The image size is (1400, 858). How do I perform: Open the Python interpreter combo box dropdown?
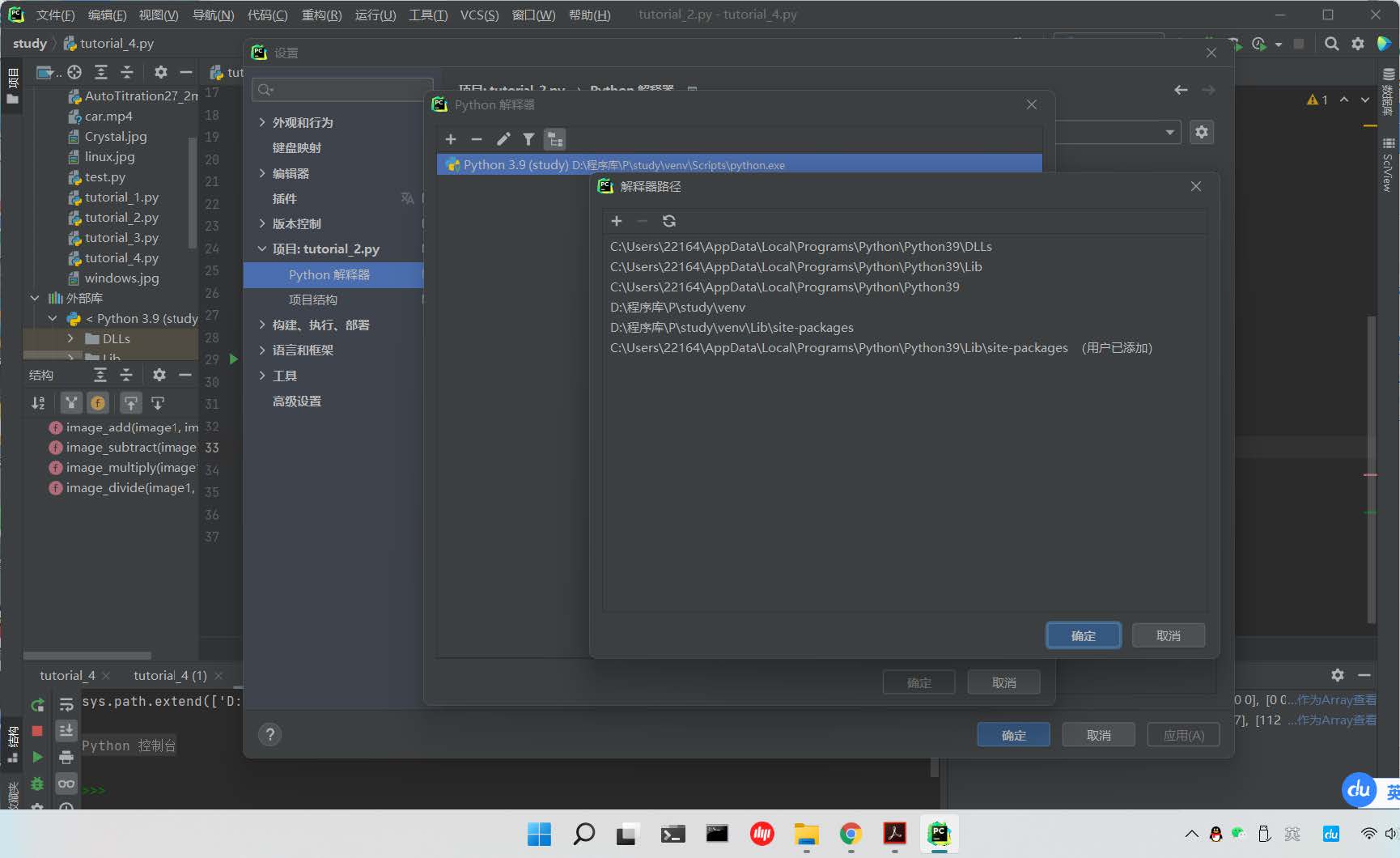[1170, 132]
